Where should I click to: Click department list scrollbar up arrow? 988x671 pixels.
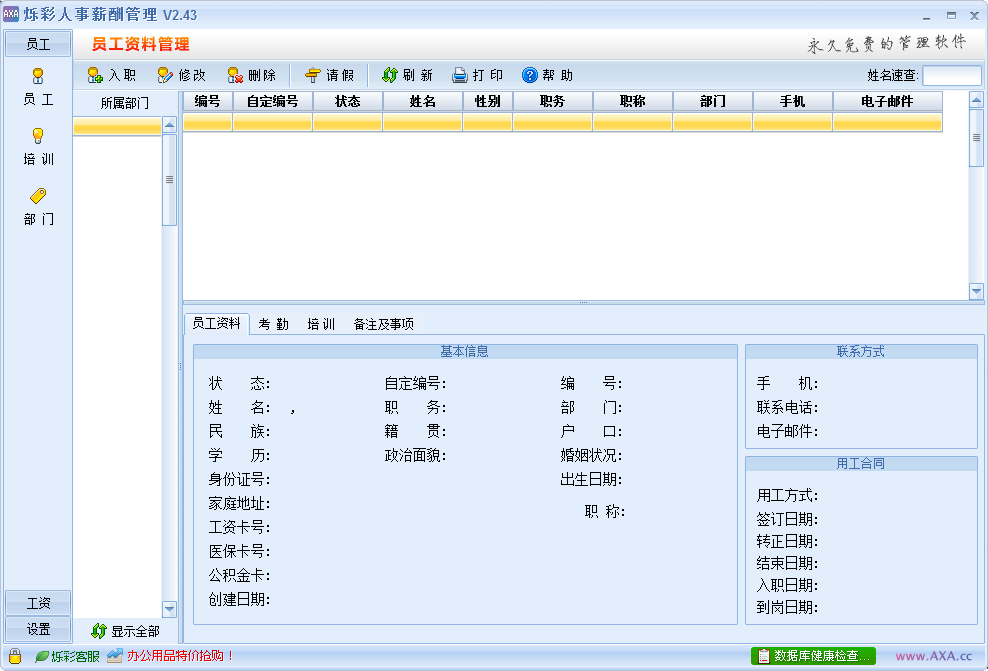pos(169,125)
